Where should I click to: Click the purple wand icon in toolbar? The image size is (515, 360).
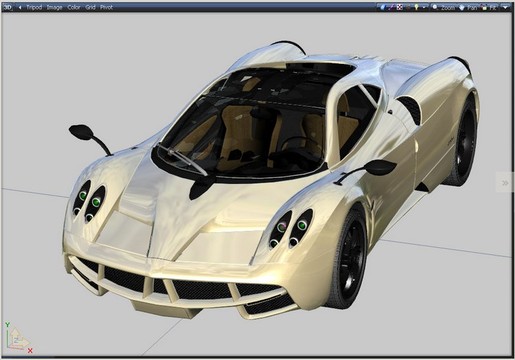(392, 7)
